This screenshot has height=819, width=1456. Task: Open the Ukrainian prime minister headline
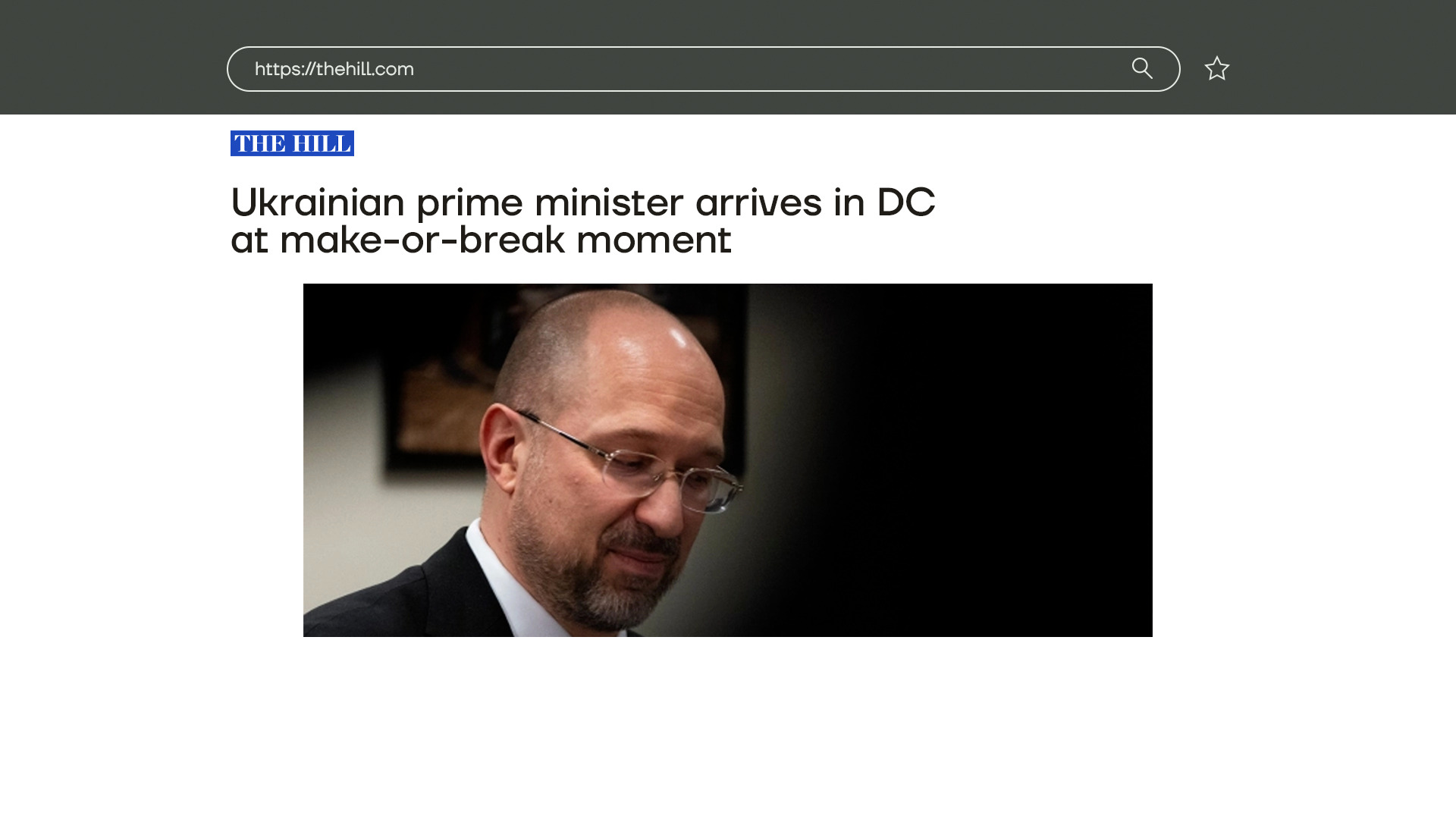582,221
